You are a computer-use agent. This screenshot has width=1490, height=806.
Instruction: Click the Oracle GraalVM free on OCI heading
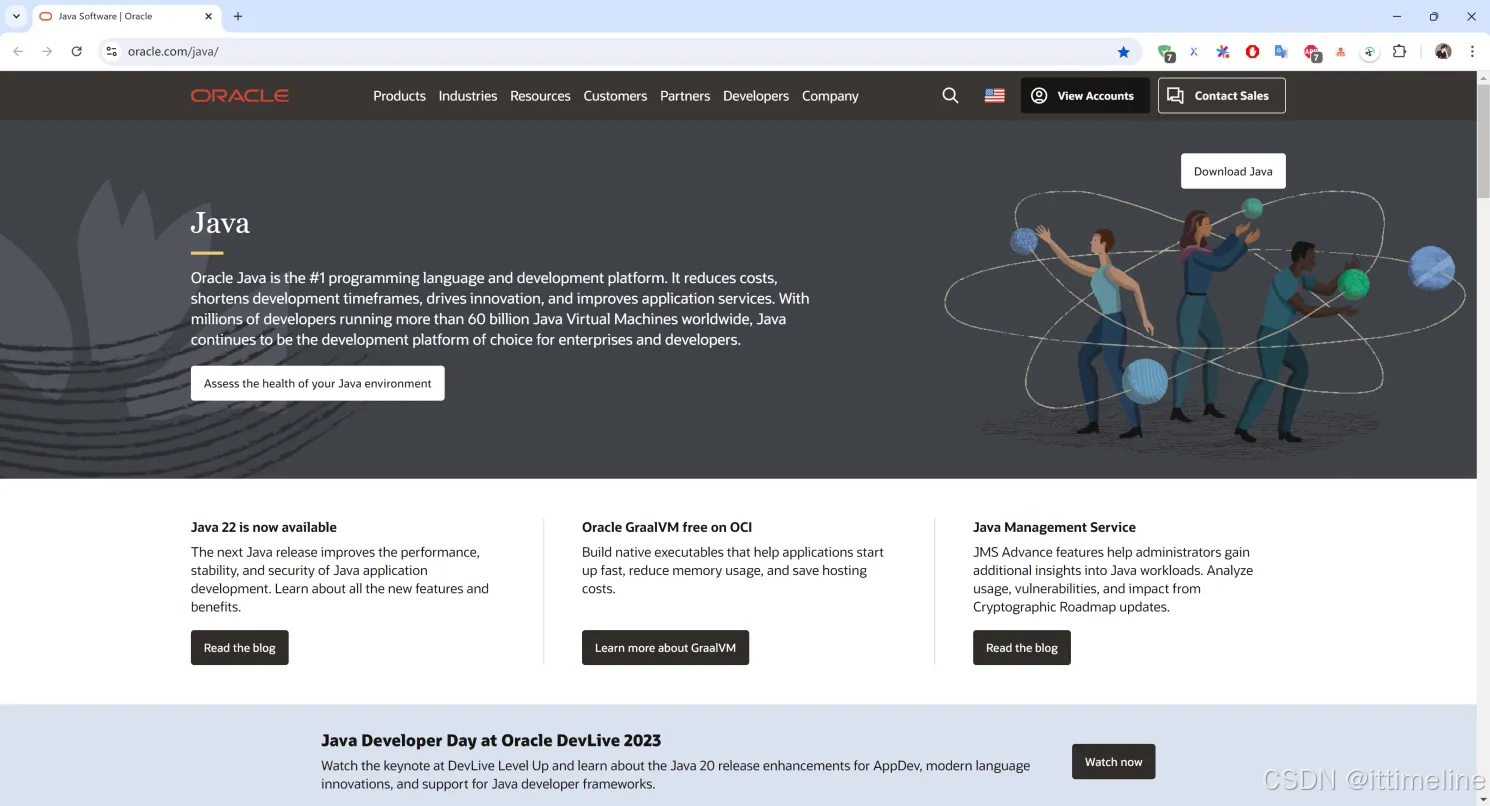click(x=667, y=527)
